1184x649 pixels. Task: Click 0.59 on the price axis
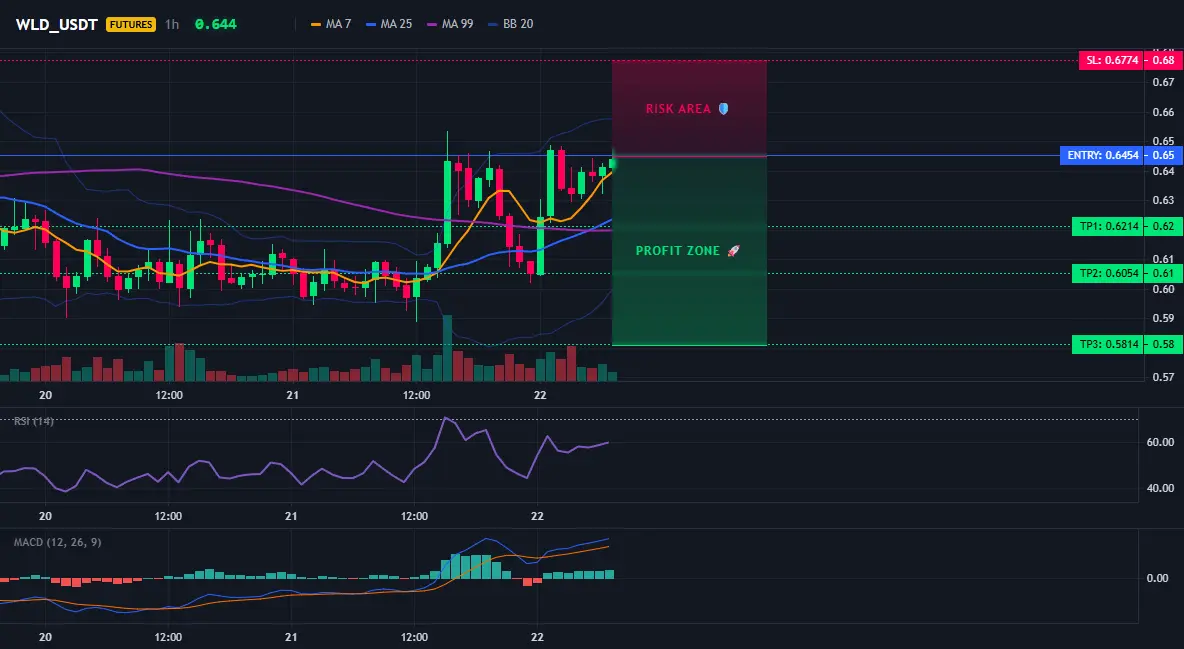[x=1164, y=318]
